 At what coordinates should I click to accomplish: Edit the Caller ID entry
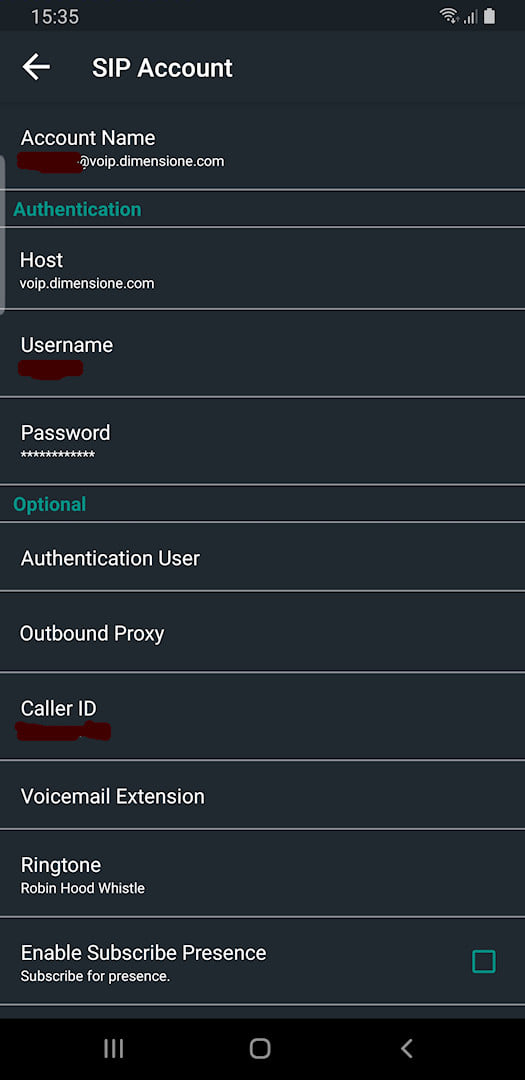(262, 716)
